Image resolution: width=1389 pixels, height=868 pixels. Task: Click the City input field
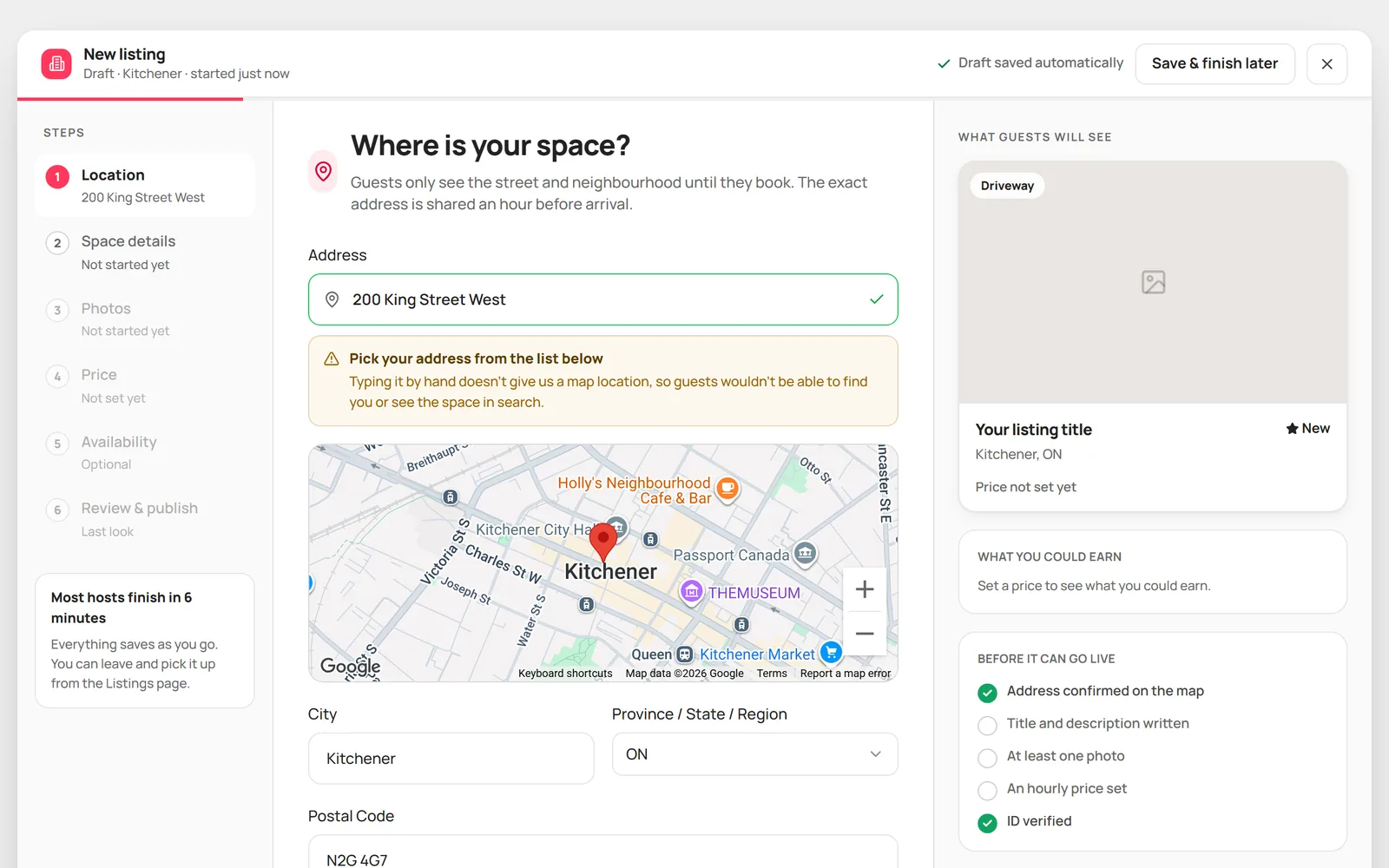[451, 759]
